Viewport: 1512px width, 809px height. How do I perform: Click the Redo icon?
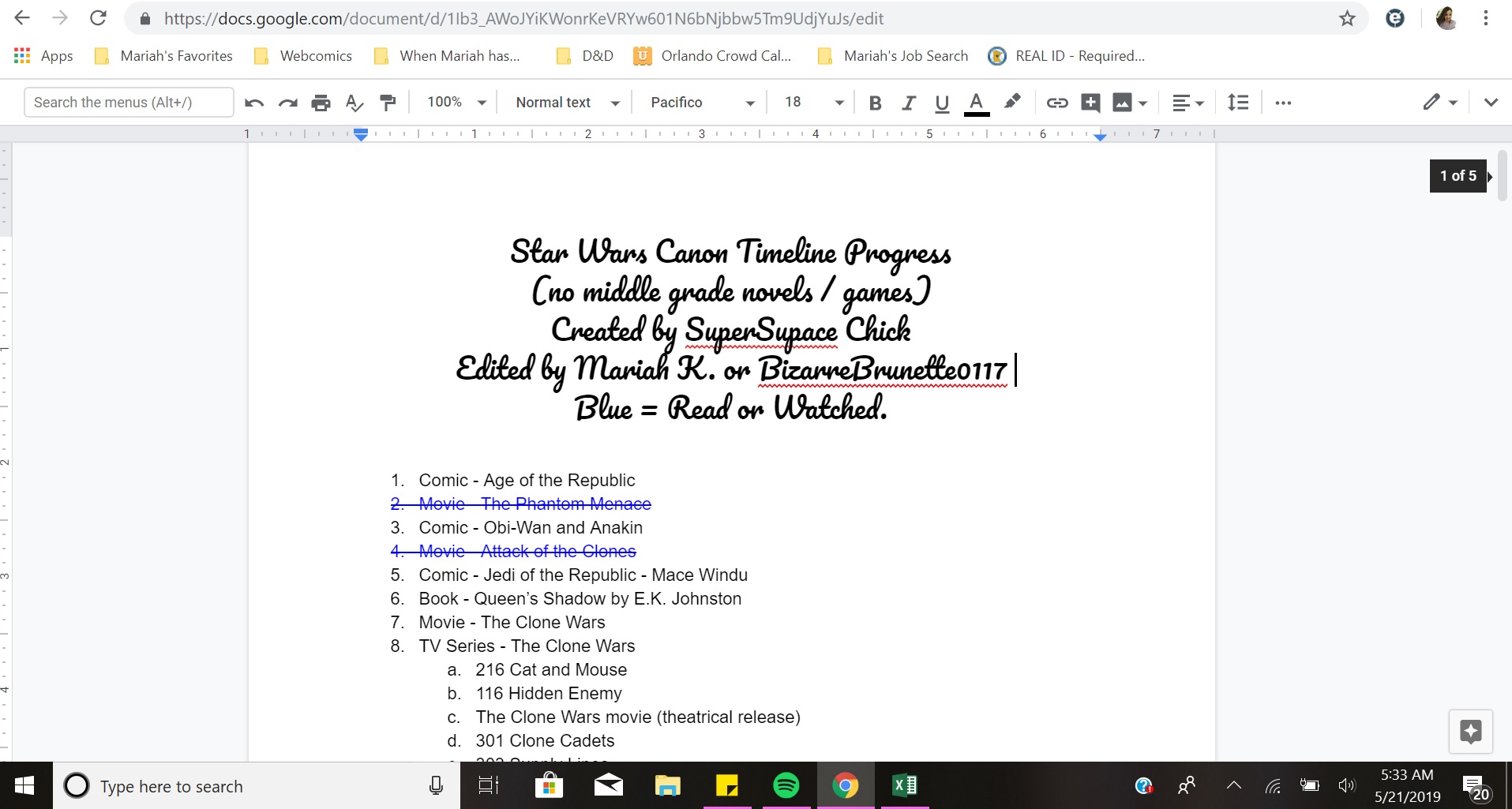tap(287, 102)
